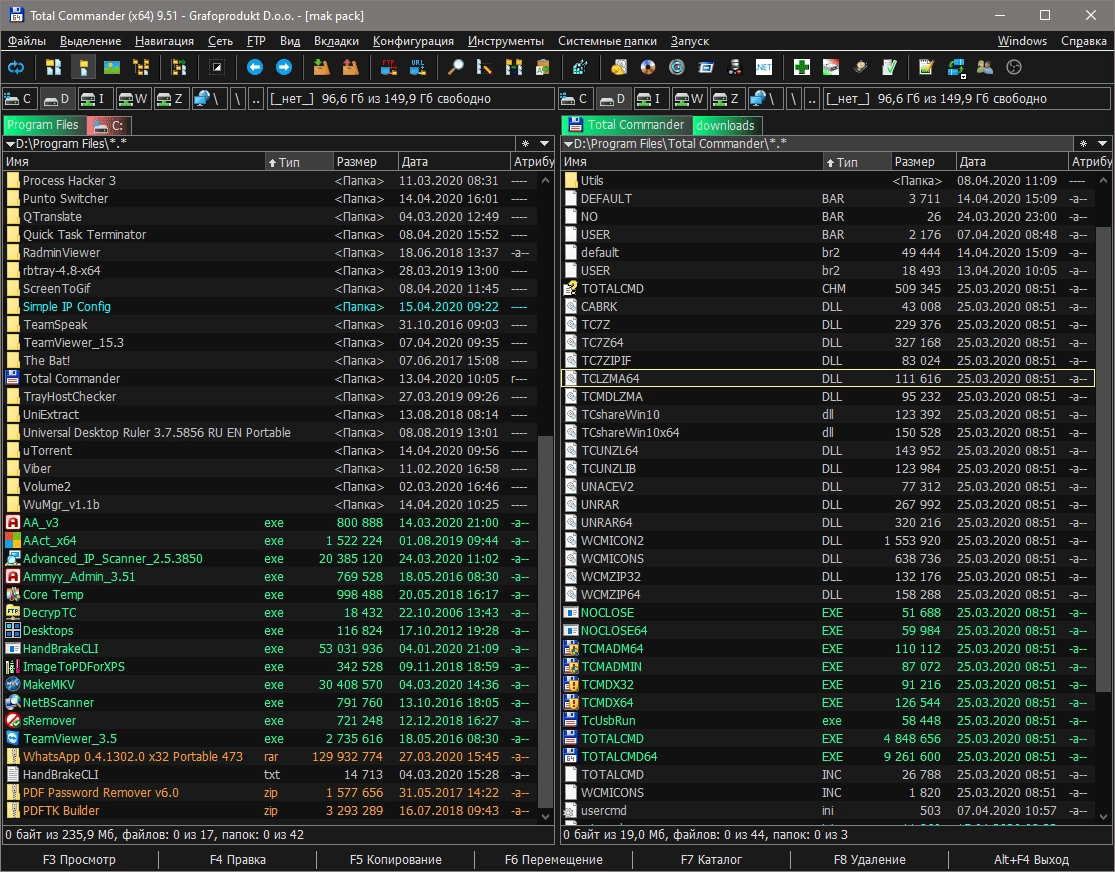
Task: Click F8 Удаление button
Action: point(869,860)
